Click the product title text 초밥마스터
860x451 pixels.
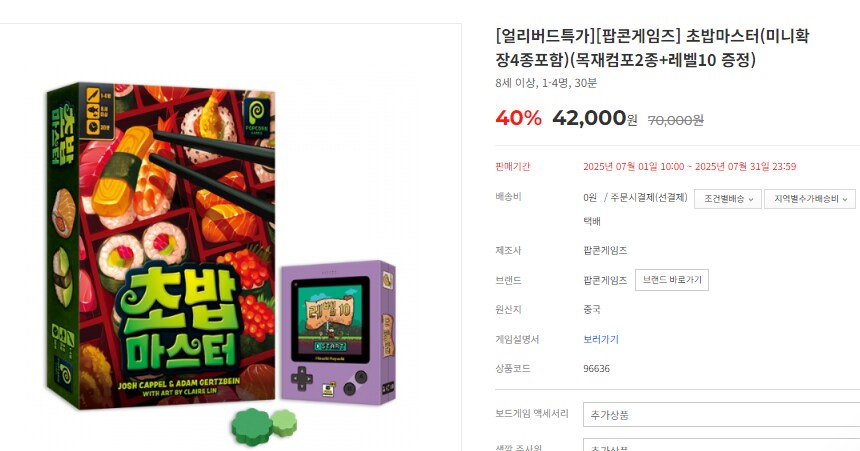(x=722, y=36)
